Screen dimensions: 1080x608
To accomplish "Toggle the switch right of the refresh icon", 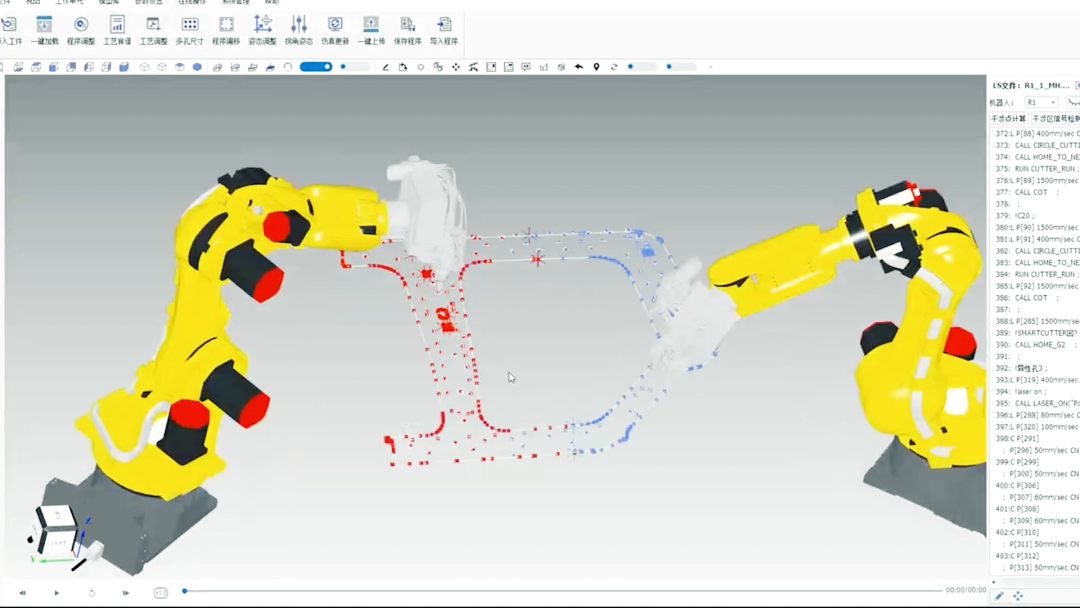I will pos(641,67).
